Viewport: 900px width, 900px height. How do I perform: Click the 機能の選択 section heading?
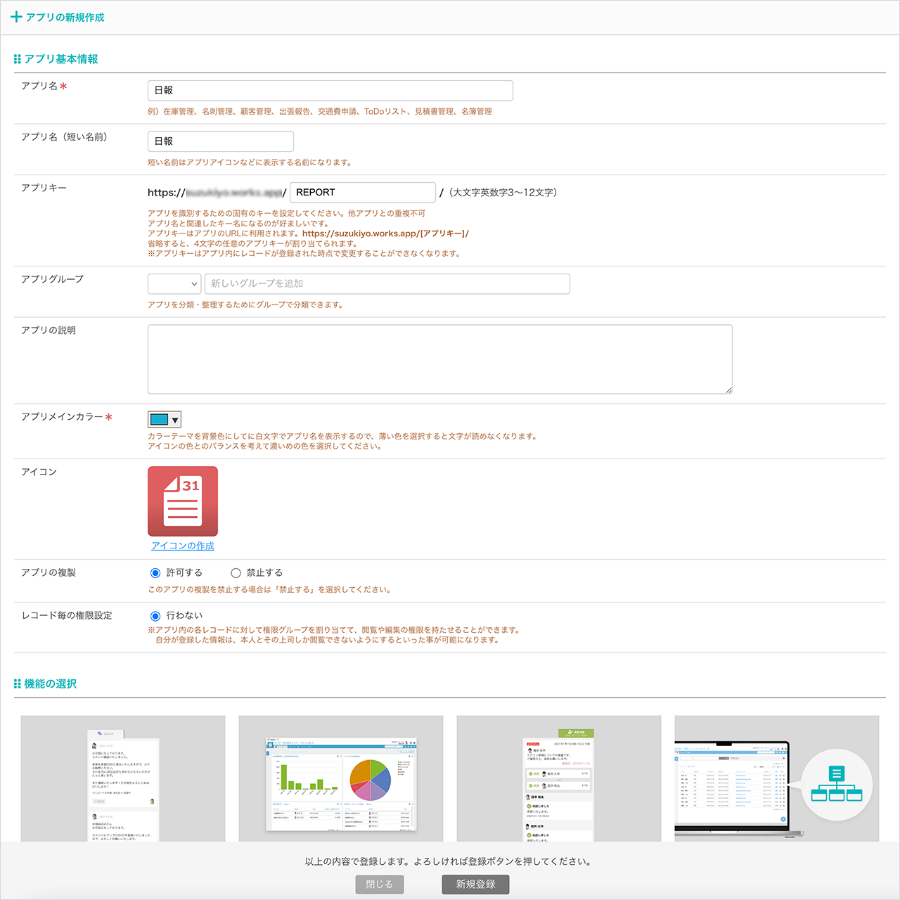click(x=51, y=684)
